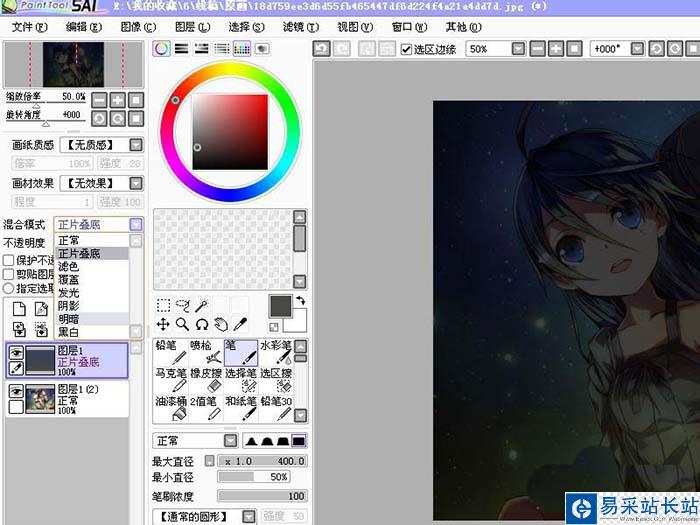Create a new normal layer
The width and height of the screenshot is (700, 525).
click(19, 309)
